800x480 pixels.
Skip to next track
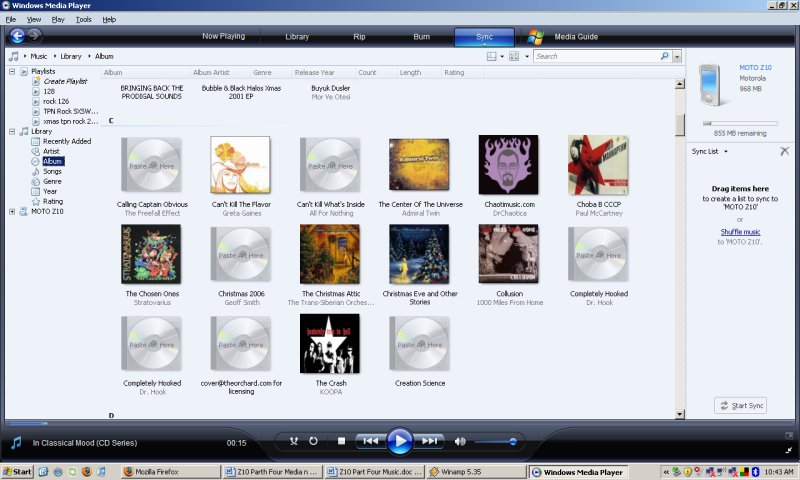coord(429,441)
